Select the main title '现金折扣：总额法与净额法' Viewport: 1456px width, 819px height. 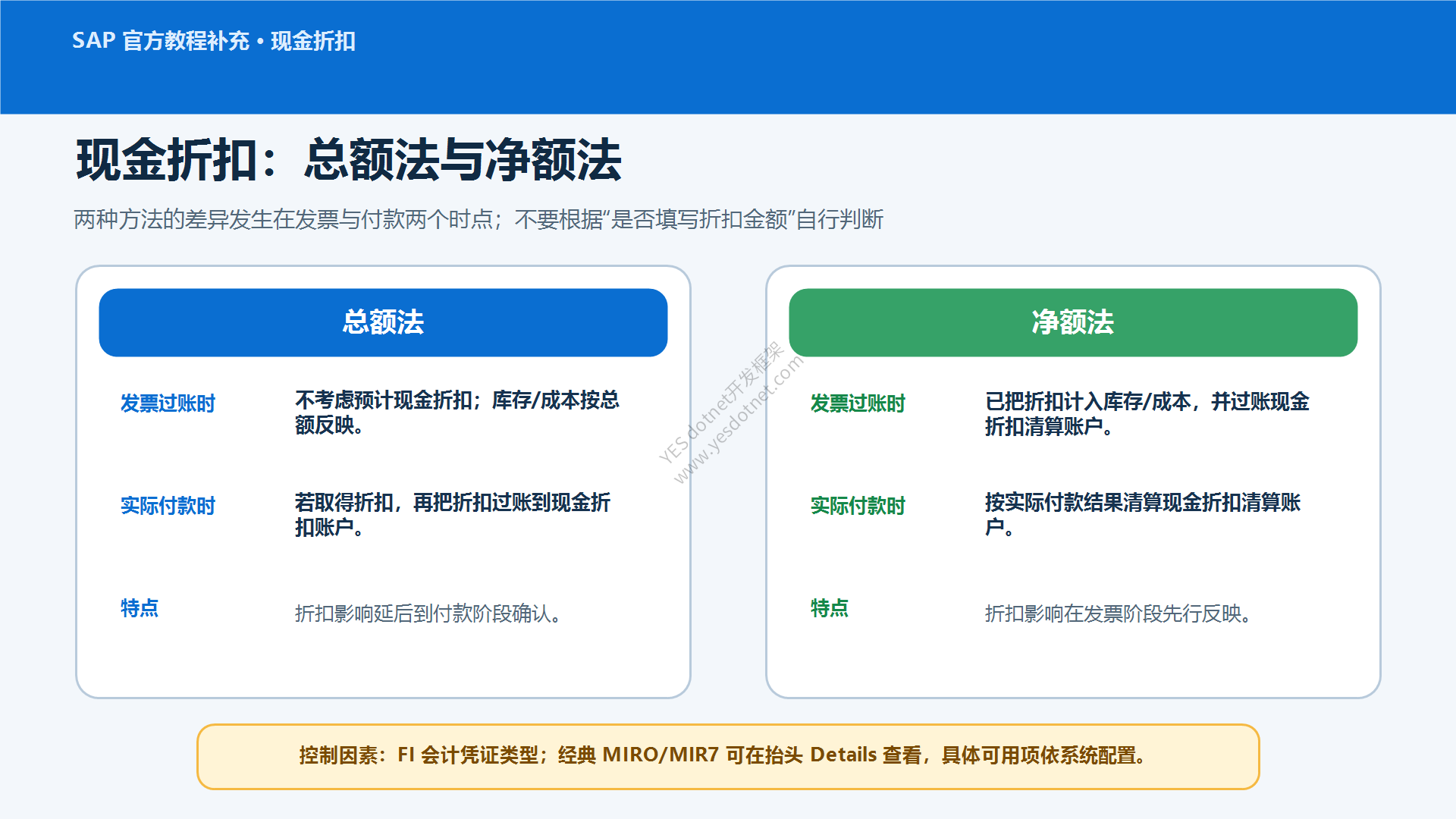pyautogui.click(x=349, y=160)
